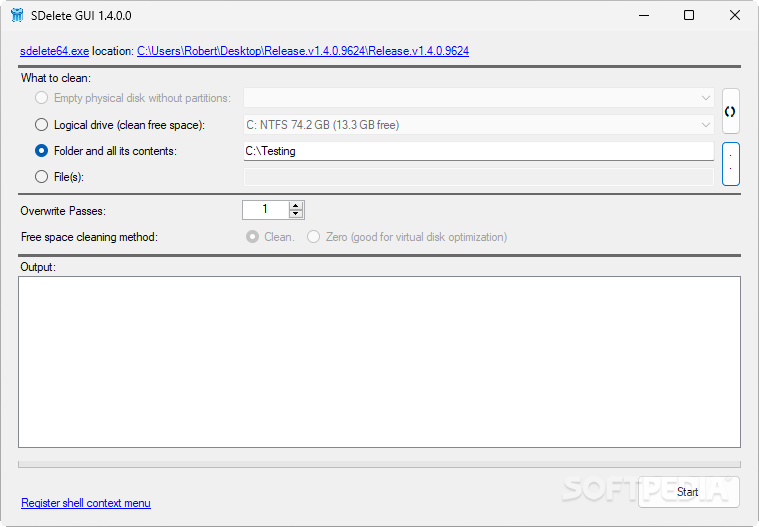Click the progress bar below Output
The height and width of the screenshot is (527, 759).
pos(380,465)
